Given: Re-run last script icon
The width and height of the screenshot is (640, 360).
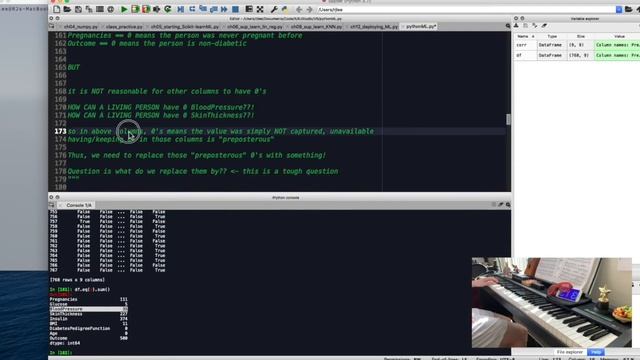Looking at the screenshot, I should 168,9.
